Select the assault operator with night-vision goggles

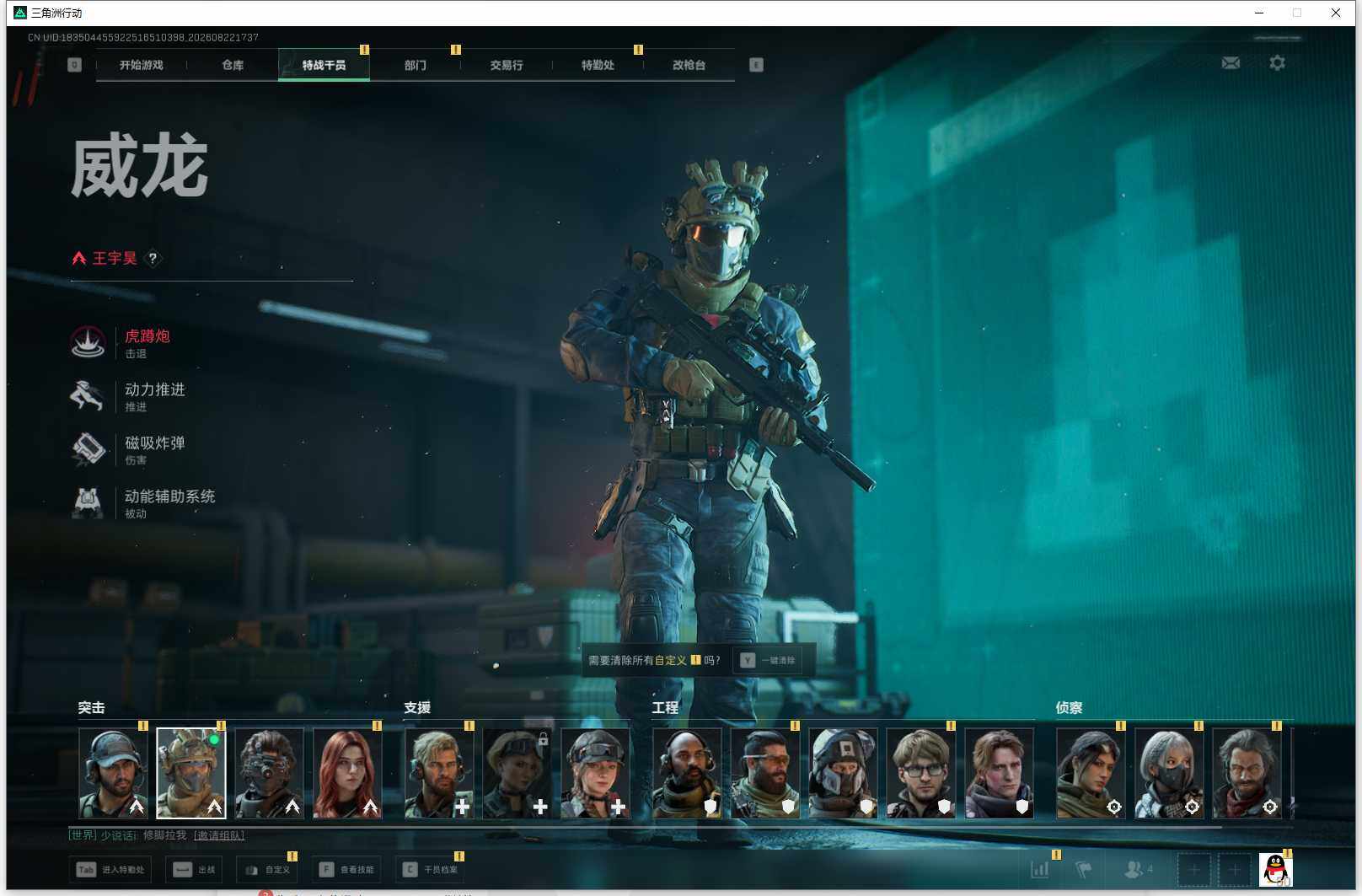click(x=269, y=773)
